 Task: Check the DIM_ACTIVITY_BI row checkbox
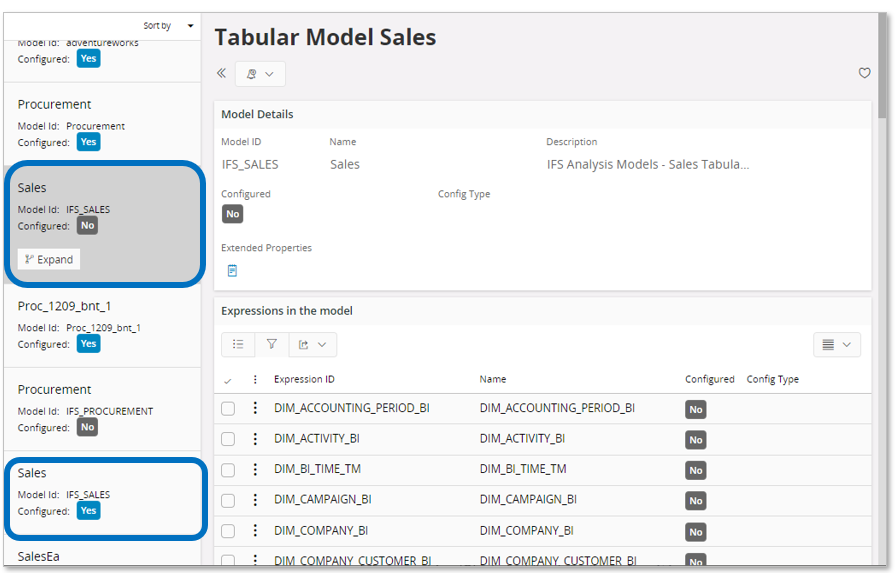click(x=228, y=439)
